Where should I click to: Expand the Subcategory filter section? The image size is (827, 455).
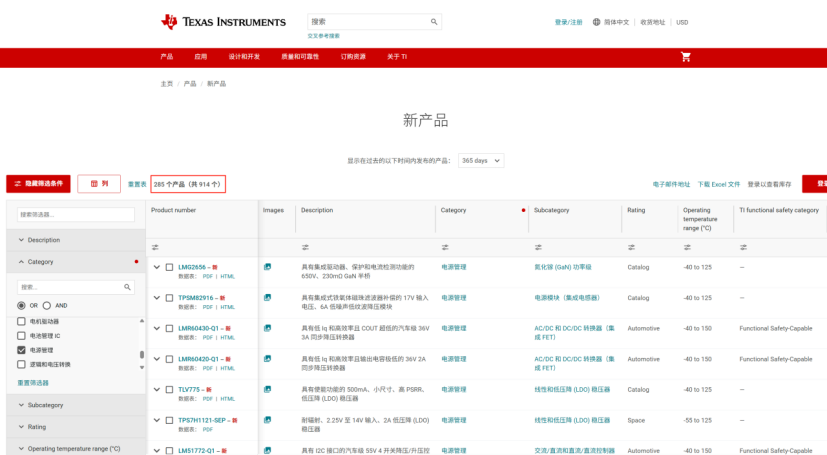pos(76,405)
